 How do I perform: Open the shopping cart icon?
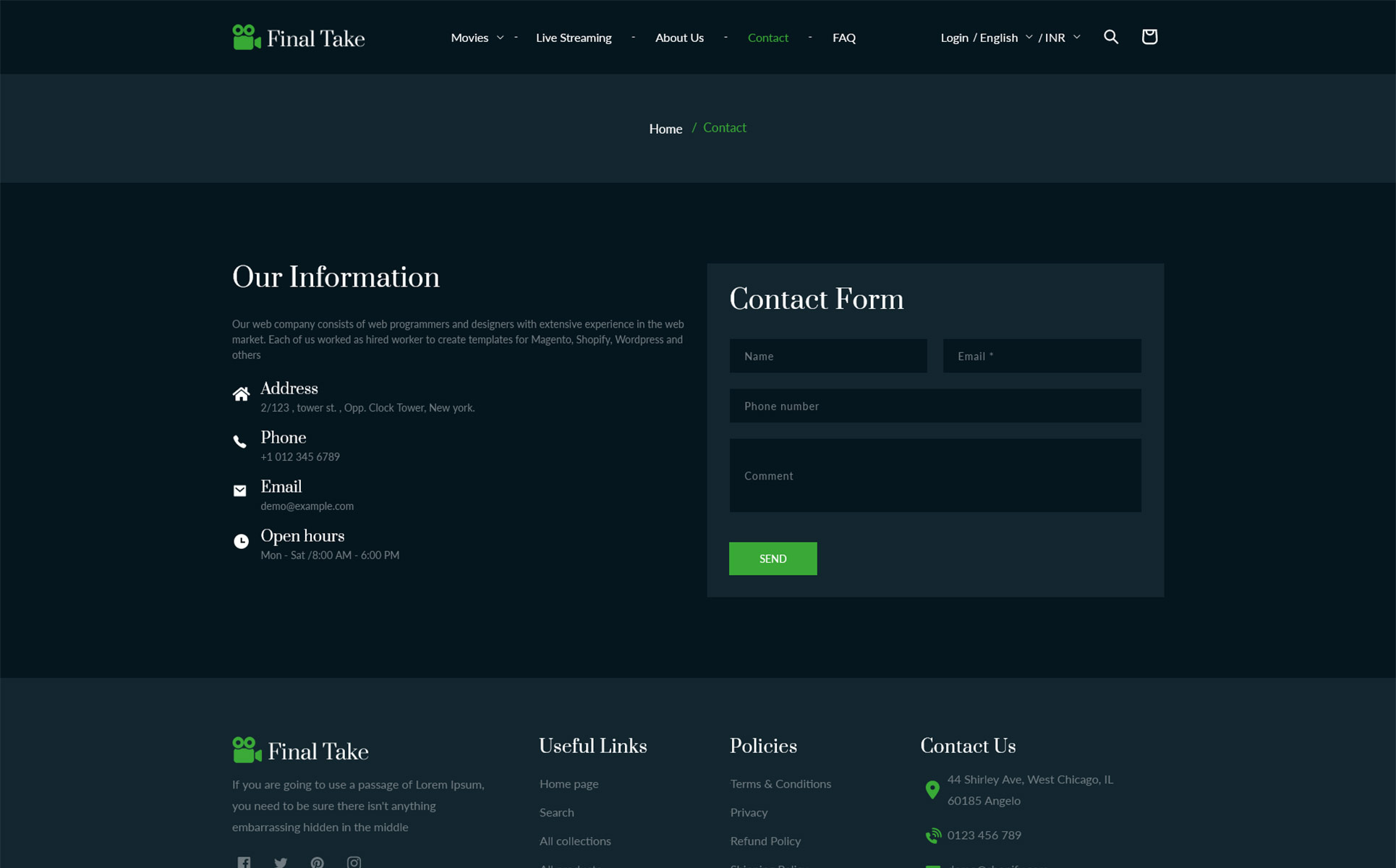1149,37
